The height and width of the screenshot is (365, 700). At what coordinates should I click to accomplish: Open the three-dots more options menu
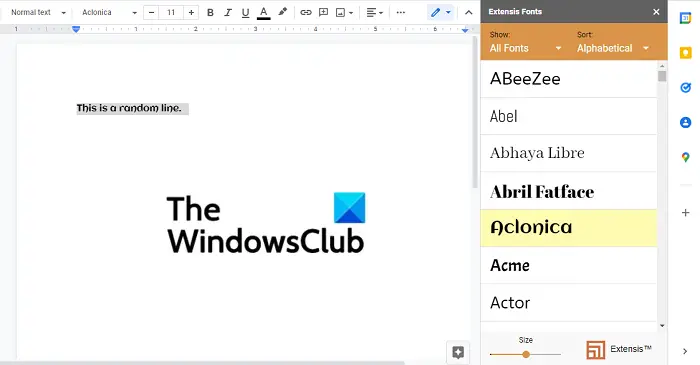coord(401,12)
